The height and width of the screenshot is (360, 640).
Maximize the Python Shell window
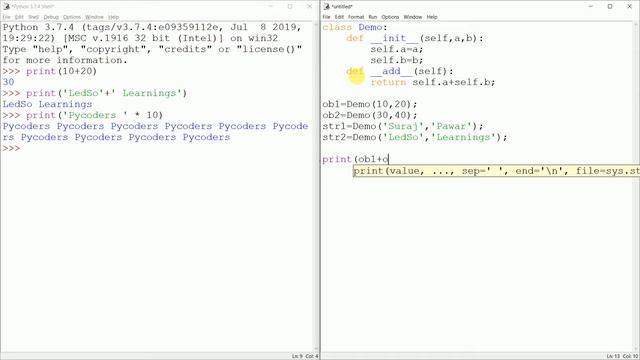[x=290, y=7]
